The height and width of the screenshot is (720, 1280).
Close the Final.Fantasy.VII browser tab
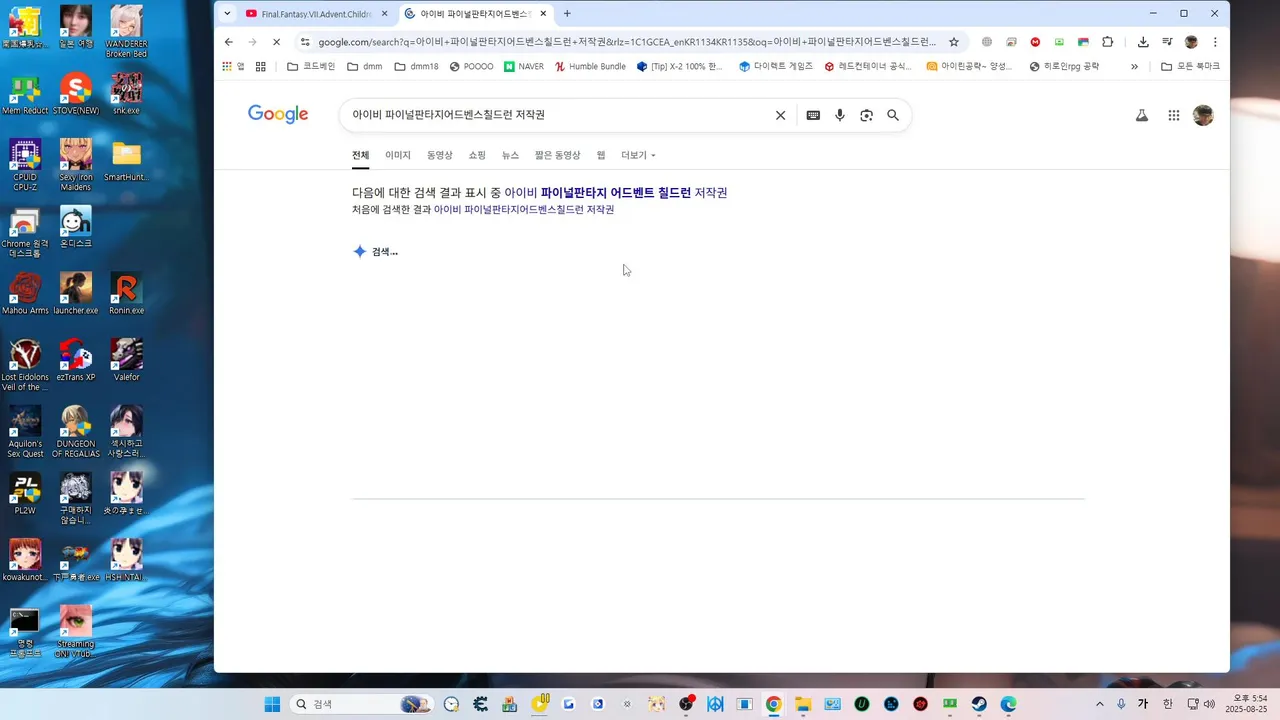(384, 14)
